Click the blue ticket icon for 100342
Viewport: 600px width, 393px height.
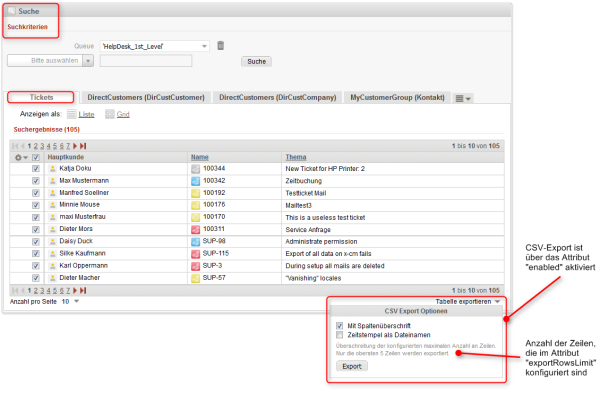coord(196,181)
